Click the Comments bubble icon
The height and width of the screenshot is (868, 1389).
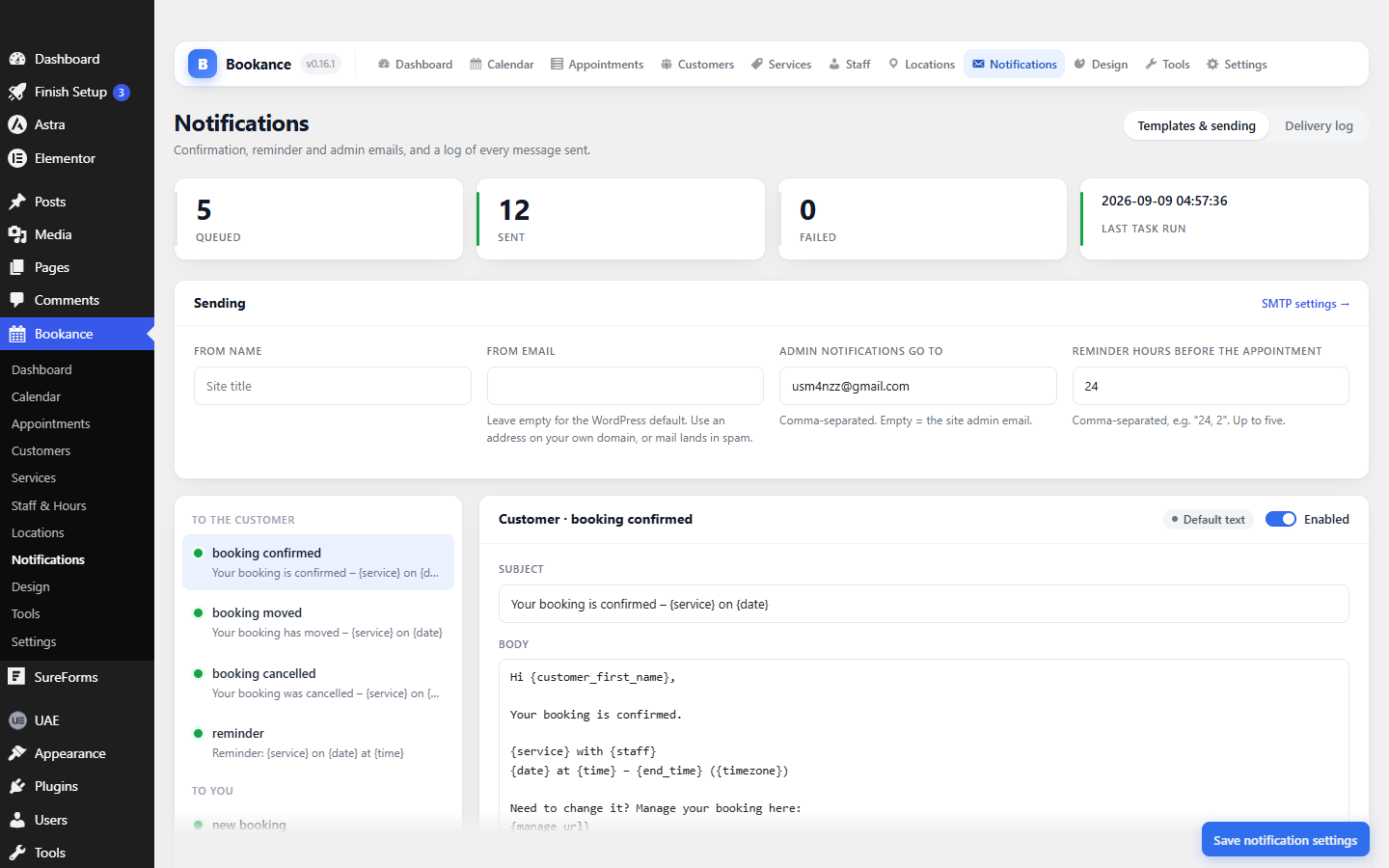pyautogui.click(x=17, y=300)
